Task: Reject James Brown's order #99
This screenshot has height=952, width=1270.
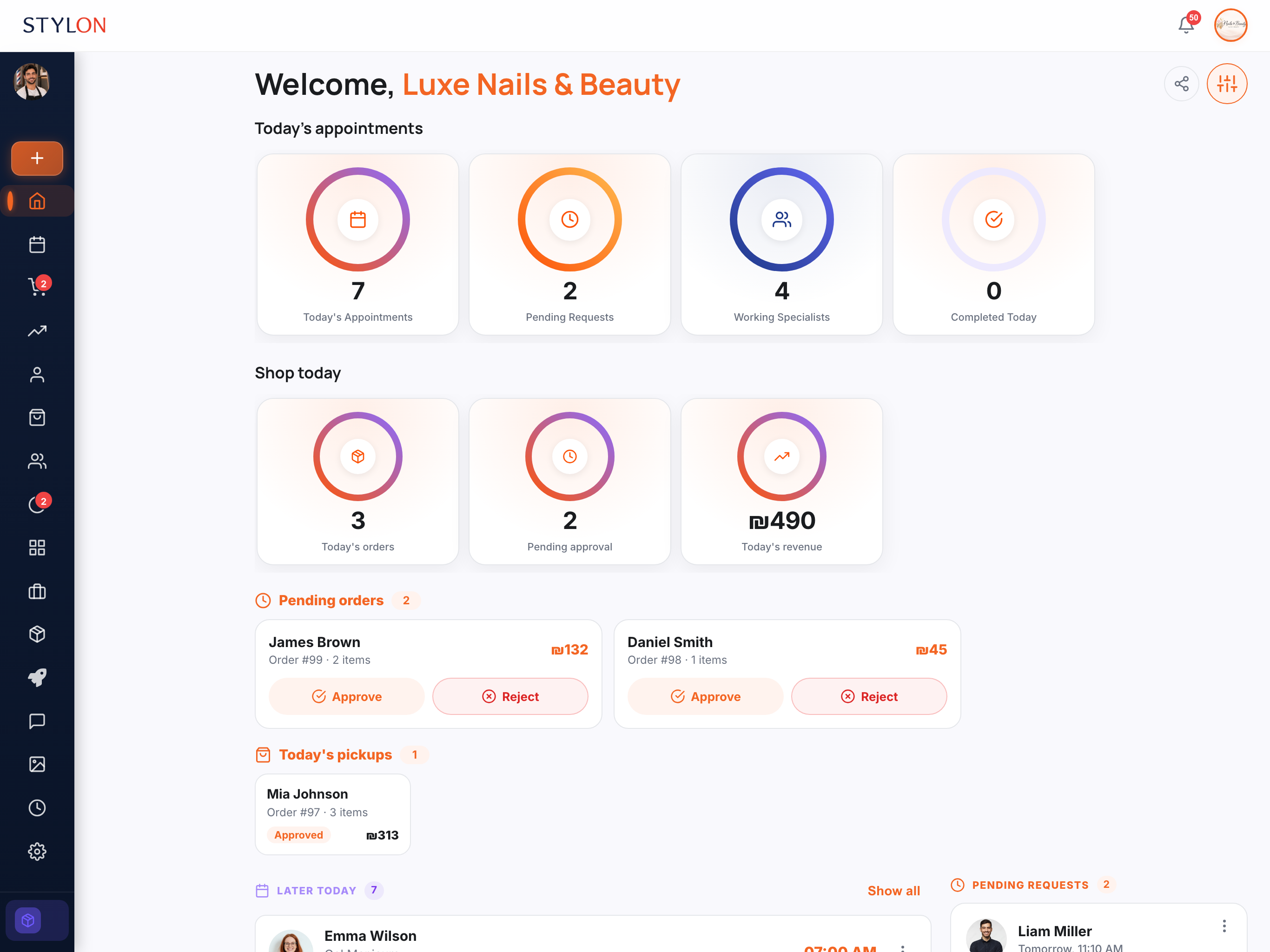Action: pyautogui.click(x=510, y=696)
